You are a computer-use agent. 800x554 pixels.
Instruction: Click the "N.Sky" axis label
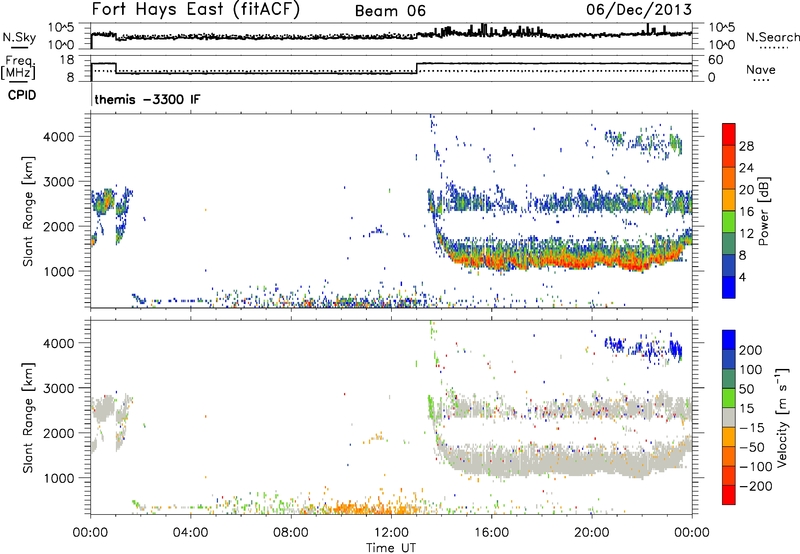click(x=19, y=37)
